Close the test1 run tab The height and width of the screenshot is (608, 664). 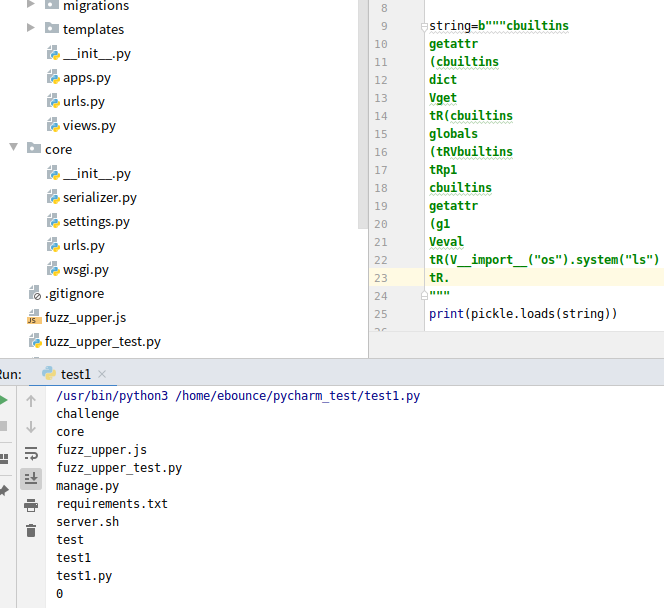[x=102, y=374]
